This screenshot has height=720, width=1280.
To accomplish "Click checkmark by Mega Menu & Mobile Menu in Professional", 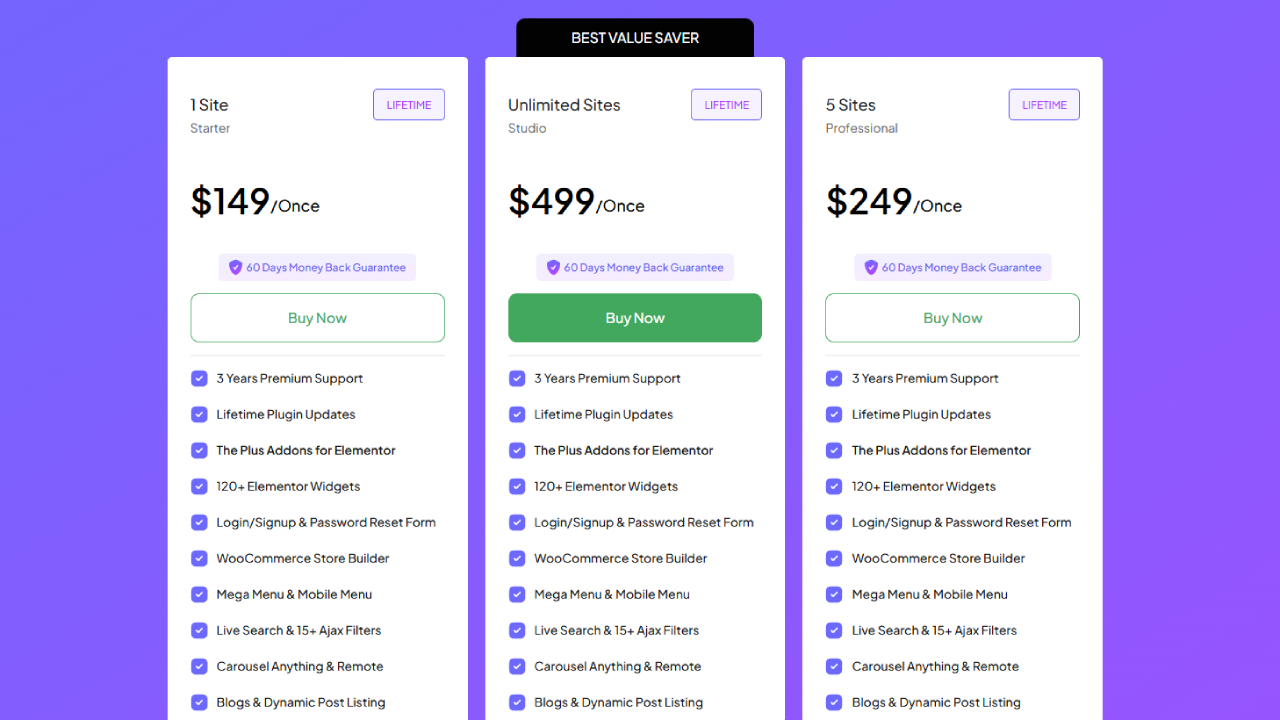I will point(834,594).
